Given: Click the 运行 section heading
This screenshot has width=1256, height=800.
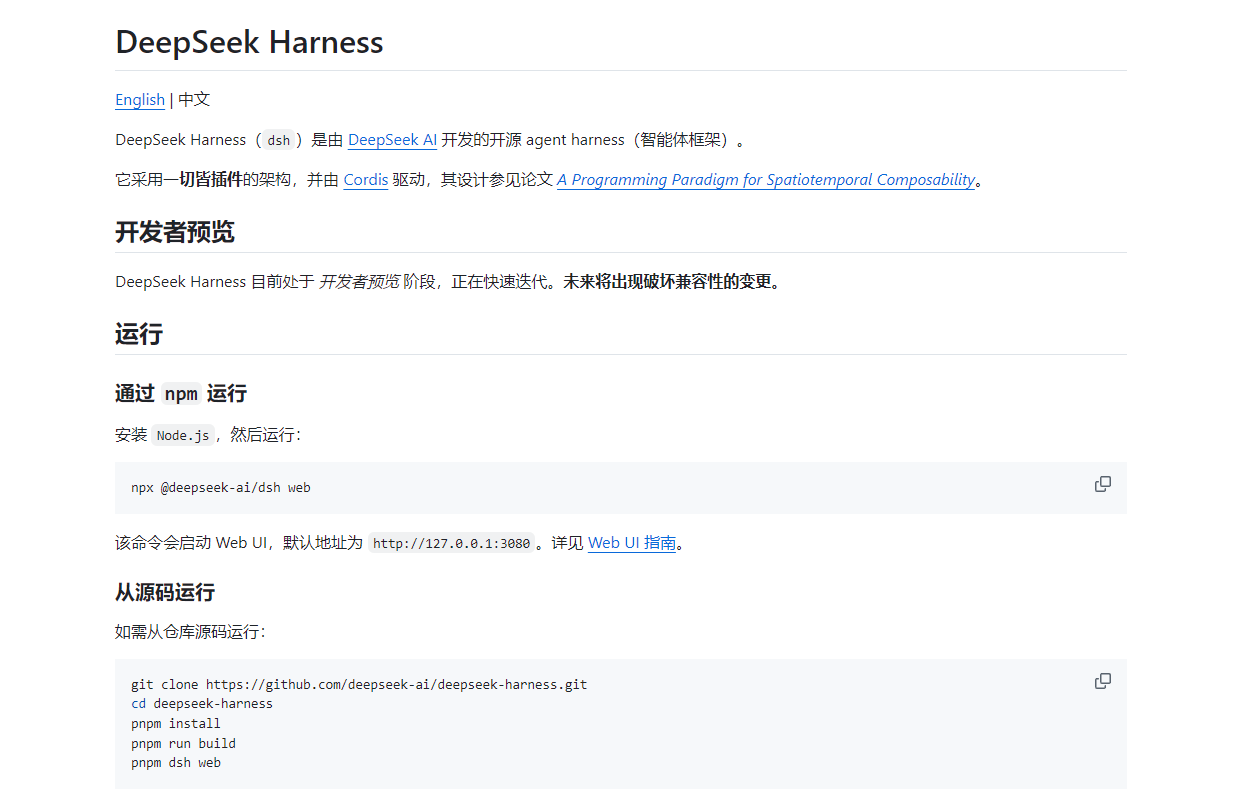Looking at the screenshot, I should (139, 334).
